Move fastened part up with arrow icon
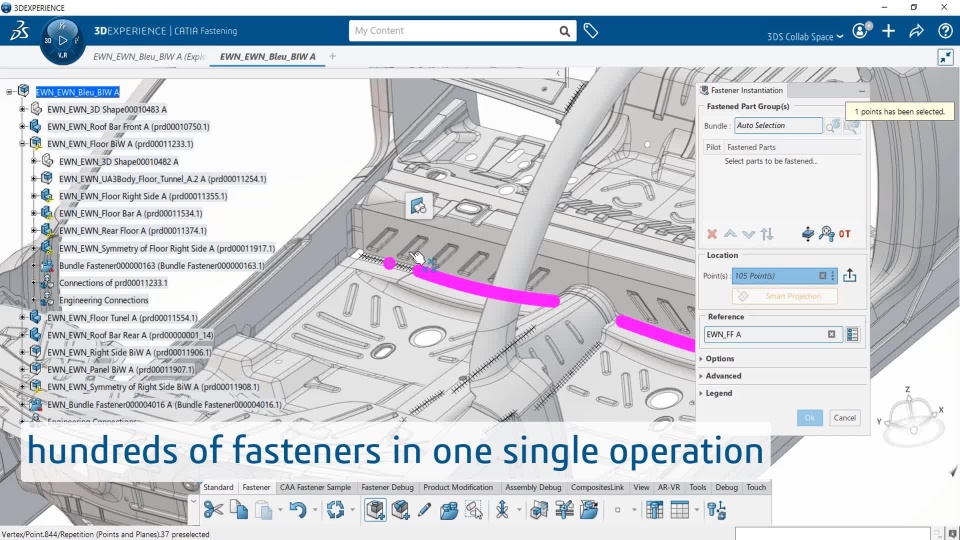Image resolution: width=960 pixels, height=540 pixels. pyautogui.click(x=730, y=234)
